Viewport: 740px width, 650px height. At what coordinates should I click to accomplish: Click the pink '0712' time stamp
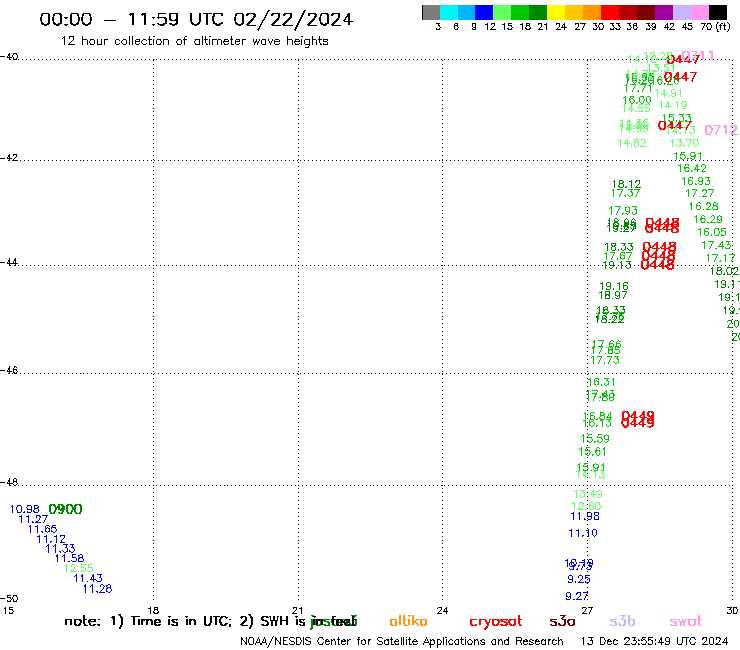click(x=721, y=130)
